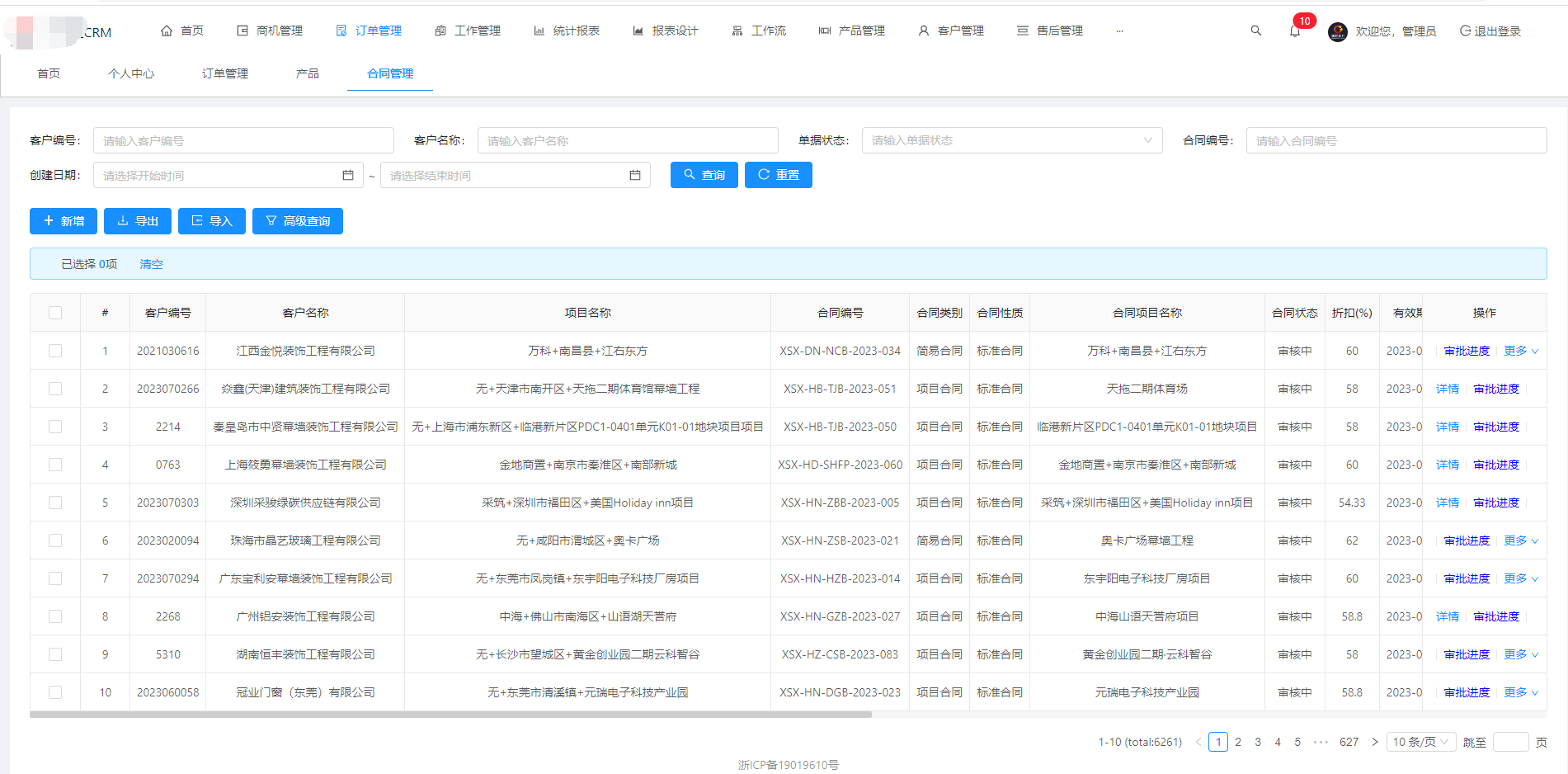Click the admin user avatar
This screenshot has width=1568, height=774.
tap(1338, 31)
